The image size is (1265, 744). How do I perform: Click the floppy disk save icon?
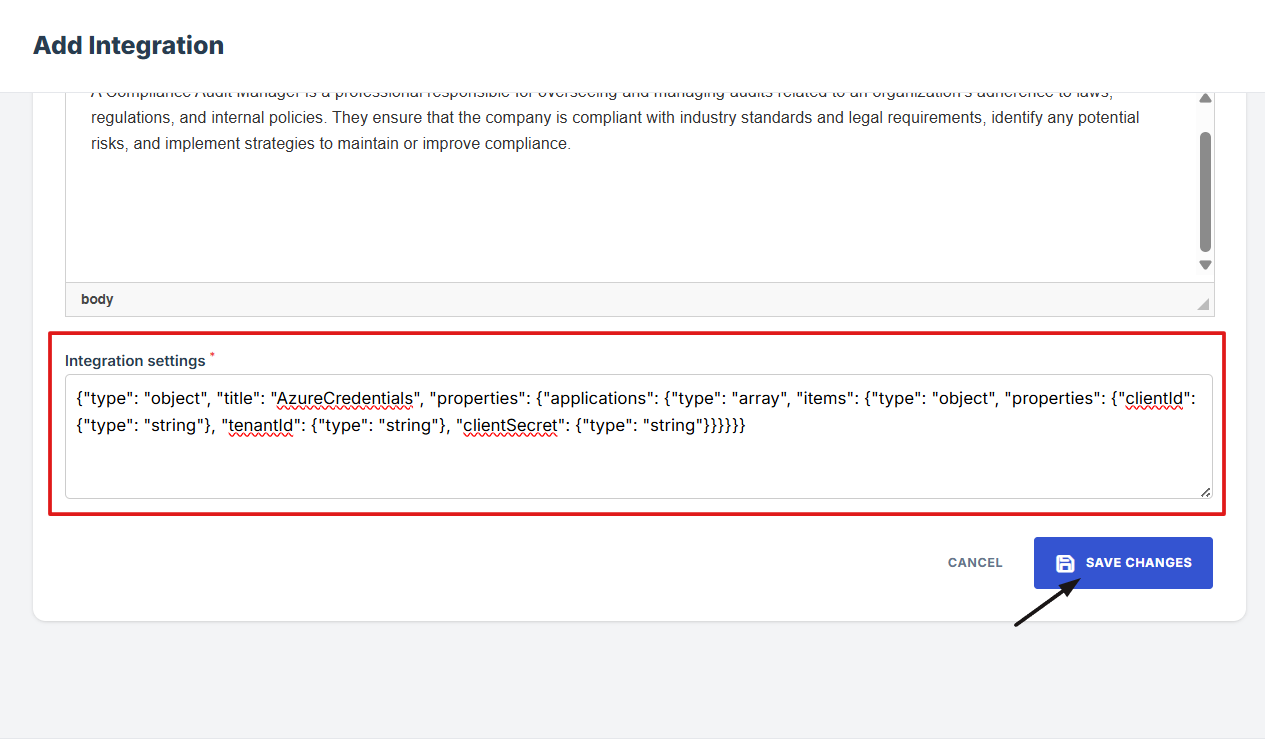coord(1065,563)
